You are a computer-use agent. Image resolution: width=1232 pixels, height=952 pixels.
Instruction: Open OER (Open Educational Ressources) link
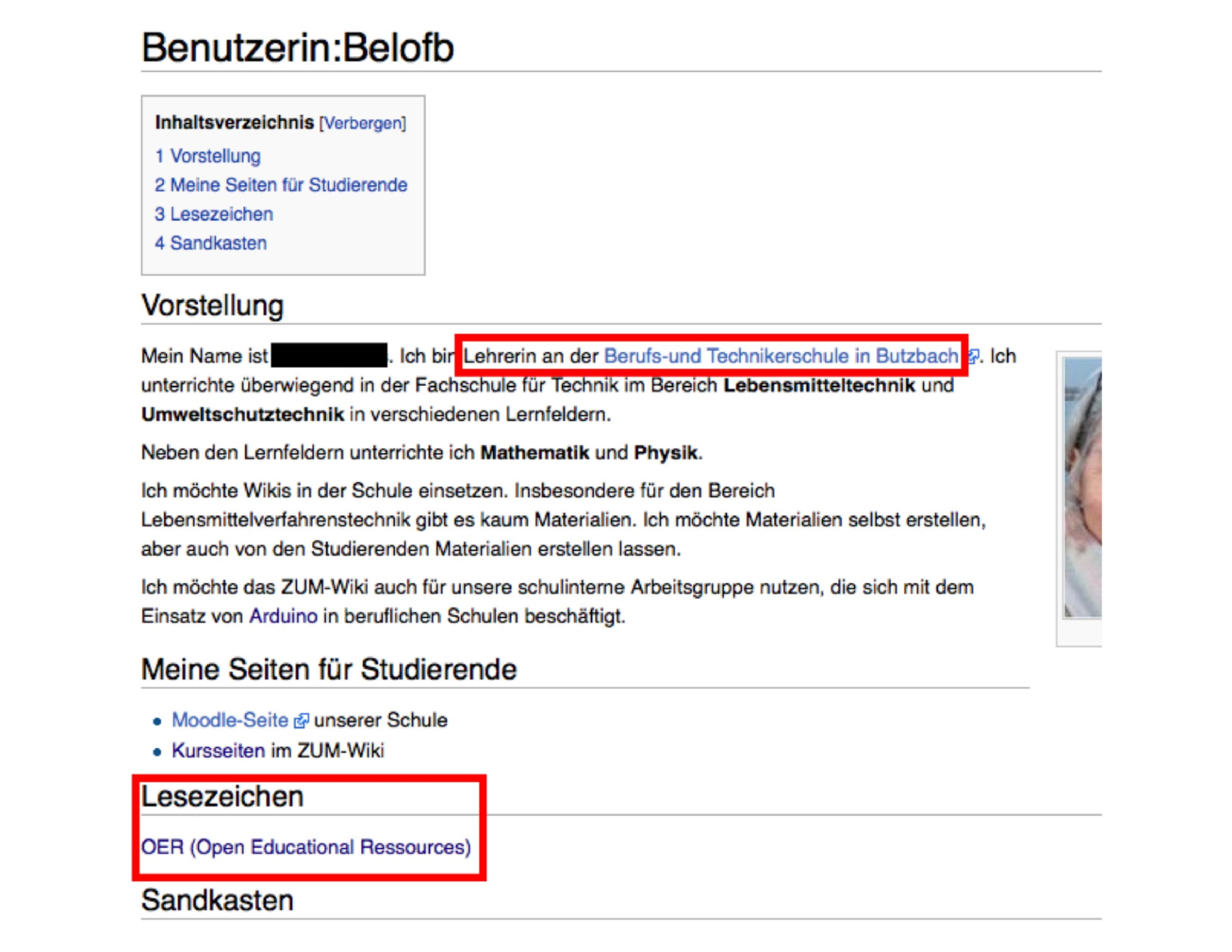pyautogui.click(x=306, y=847)
